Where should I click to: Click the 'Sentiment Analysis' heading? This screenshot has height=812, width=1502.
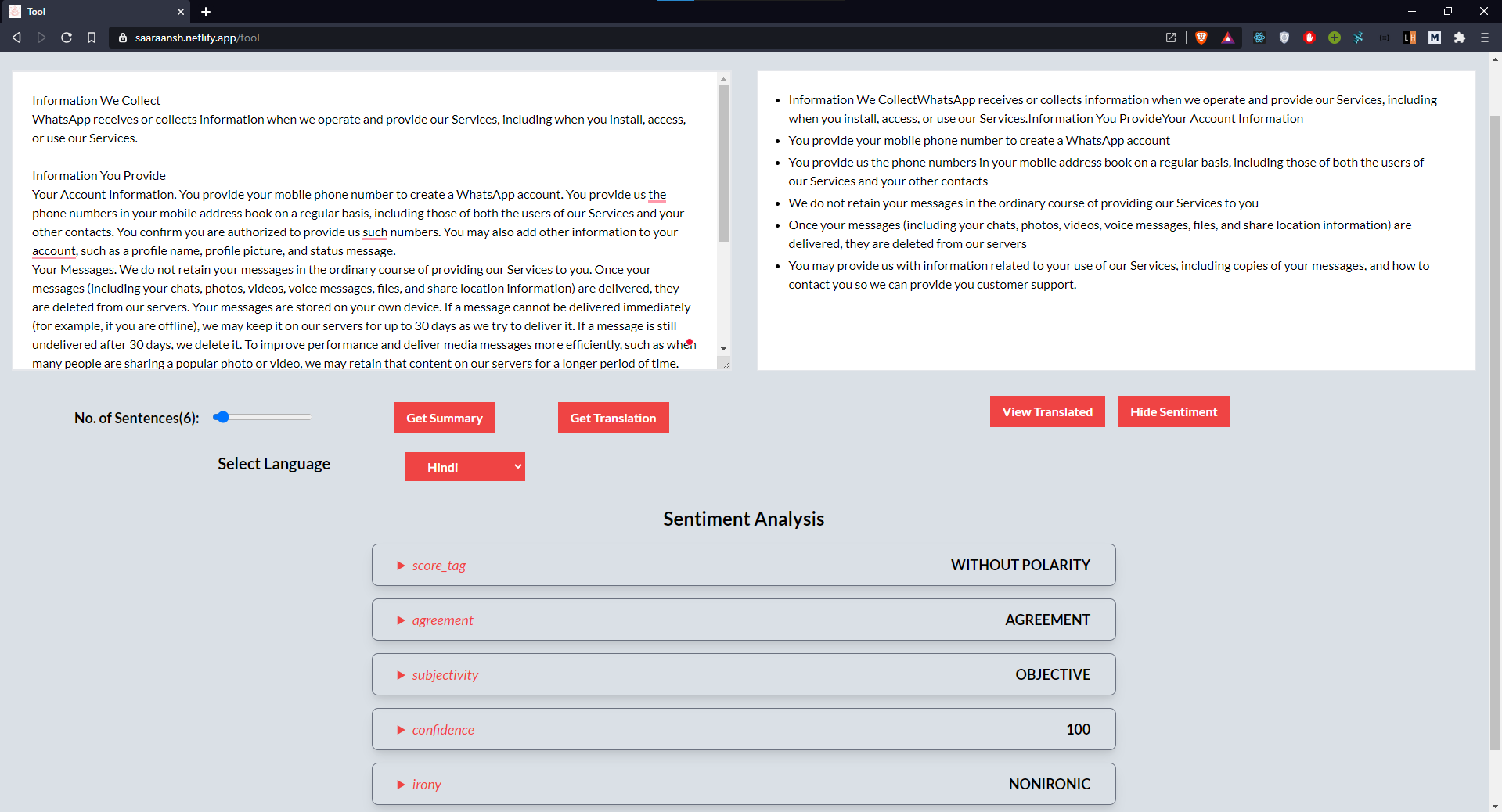(x=744, y=519)
